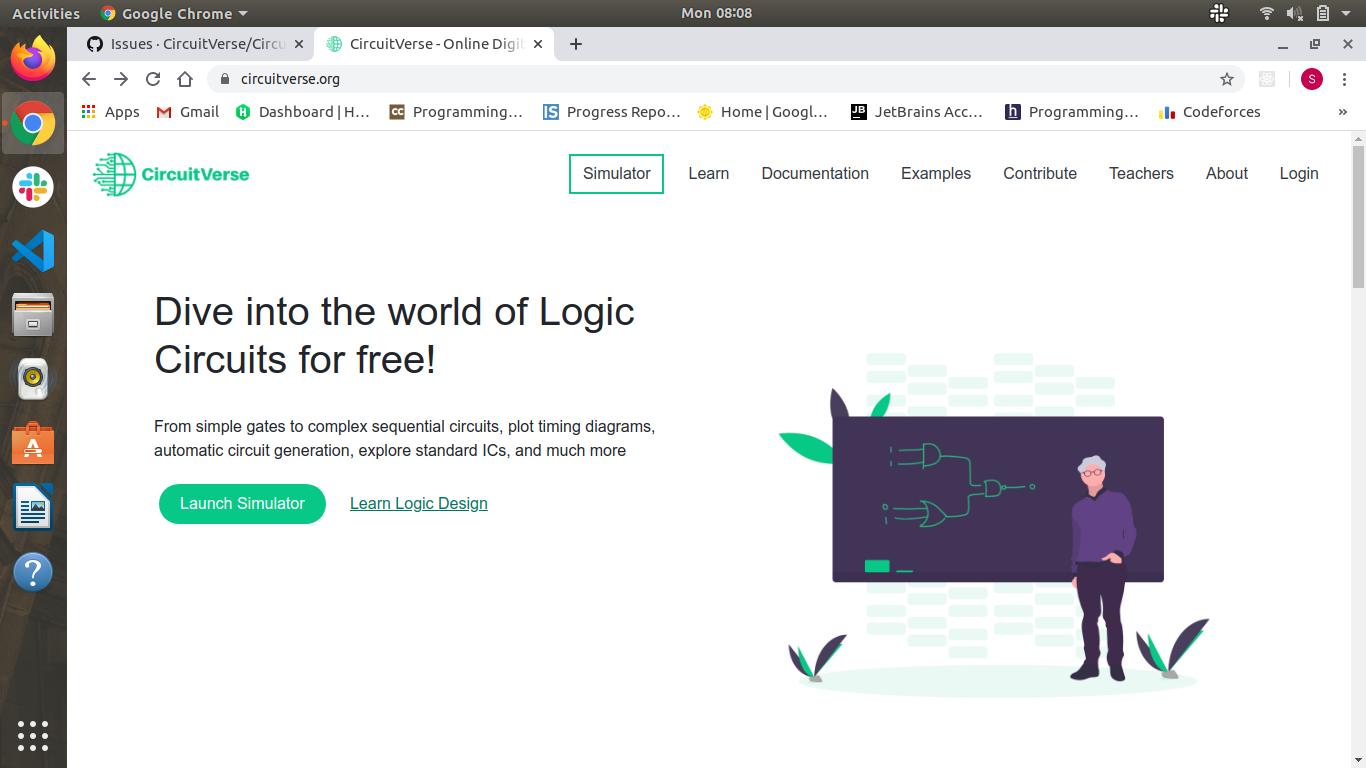Open the Gmail bookmark
Viewport: 1366px width, 768px height.
point(188,112)
